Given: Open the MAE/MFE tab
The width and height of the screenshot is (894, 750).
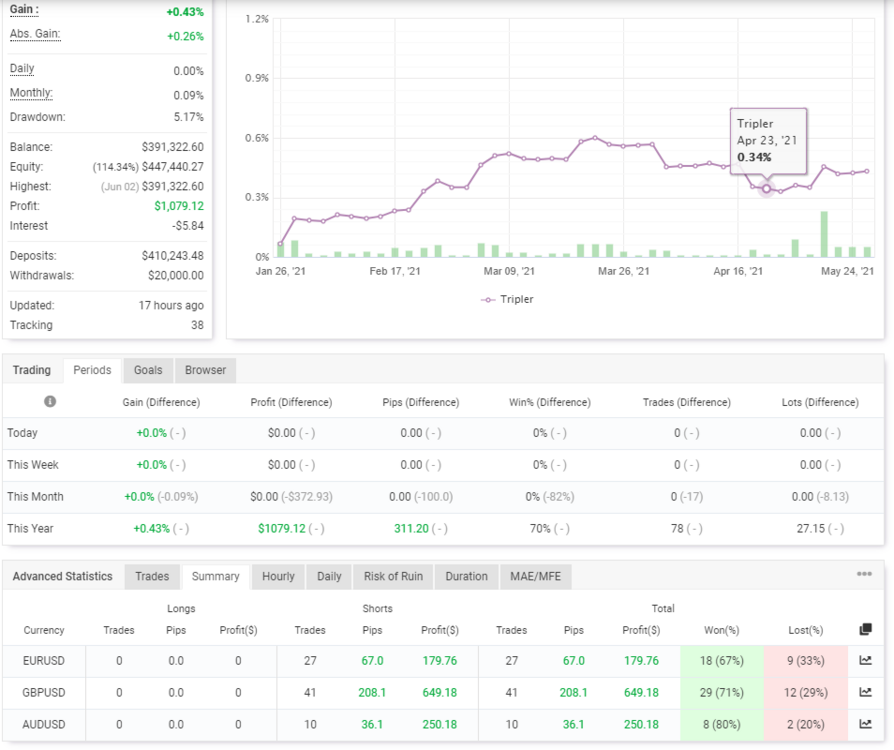Looking at the screenshot, I should tap(535, 577).
